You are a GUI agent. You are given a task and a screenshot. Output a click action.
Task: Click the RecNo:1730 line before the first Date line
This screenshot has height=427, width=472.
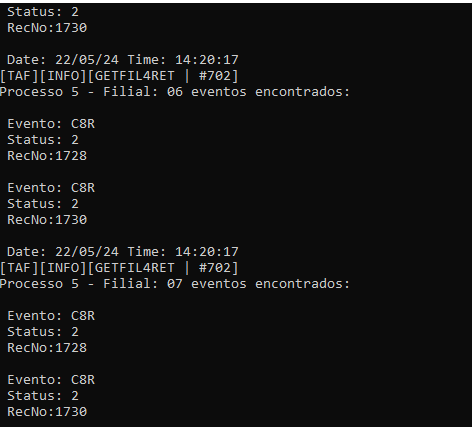click(x=47, y=28)
